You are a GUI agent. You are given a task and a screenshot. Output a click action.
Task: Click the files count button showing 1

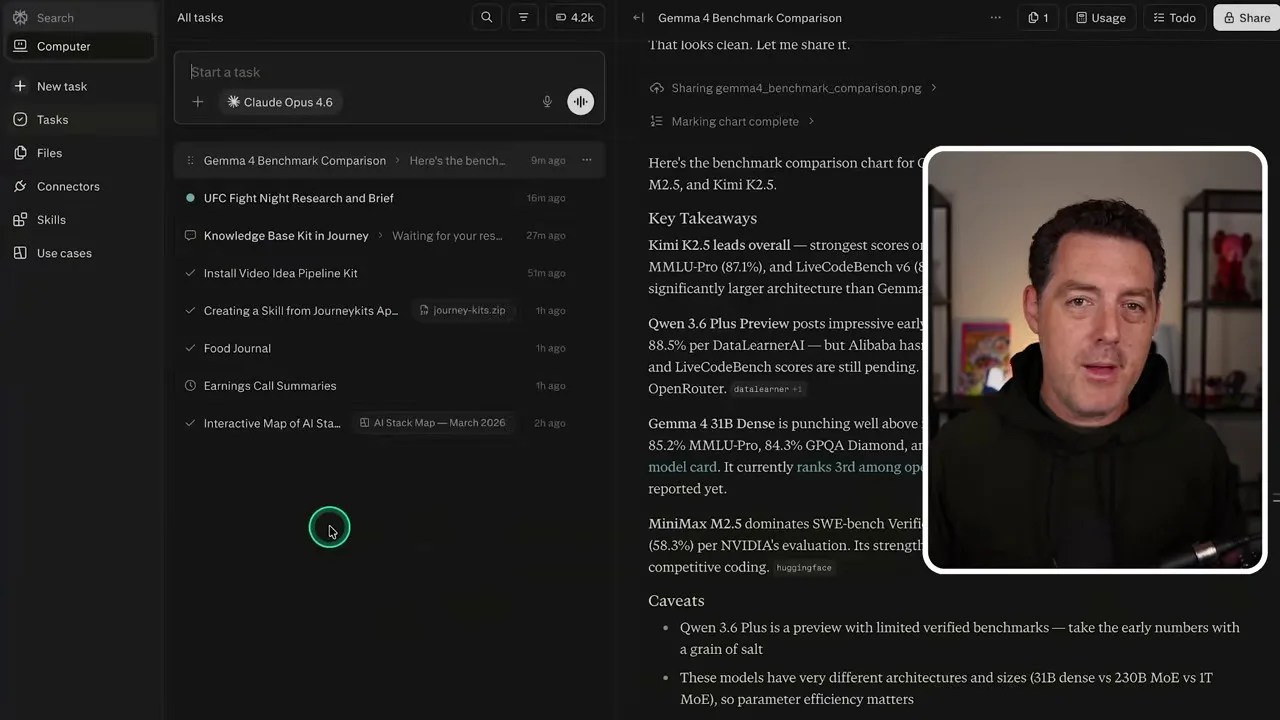pyautogui.click(x=1038, y=18)
